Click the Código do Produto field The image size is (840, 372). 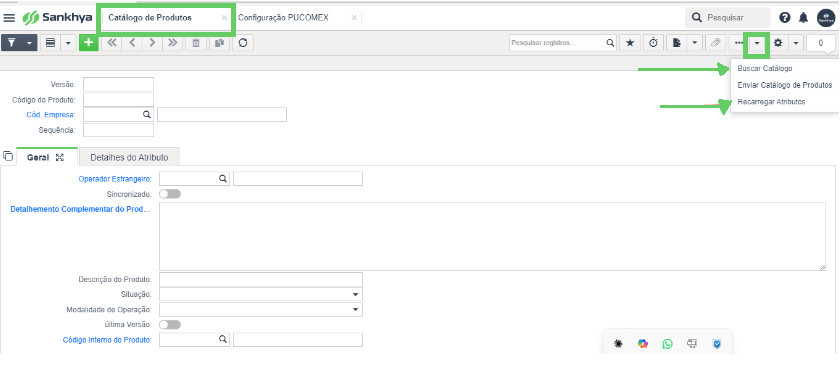tap(118, 100)
